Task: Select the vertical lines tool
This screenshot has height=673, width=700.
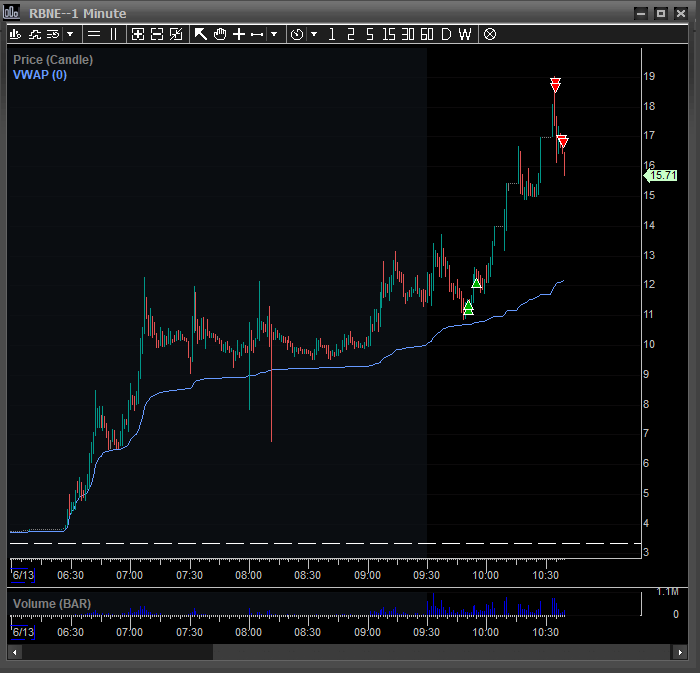Action: click(113, 34)
